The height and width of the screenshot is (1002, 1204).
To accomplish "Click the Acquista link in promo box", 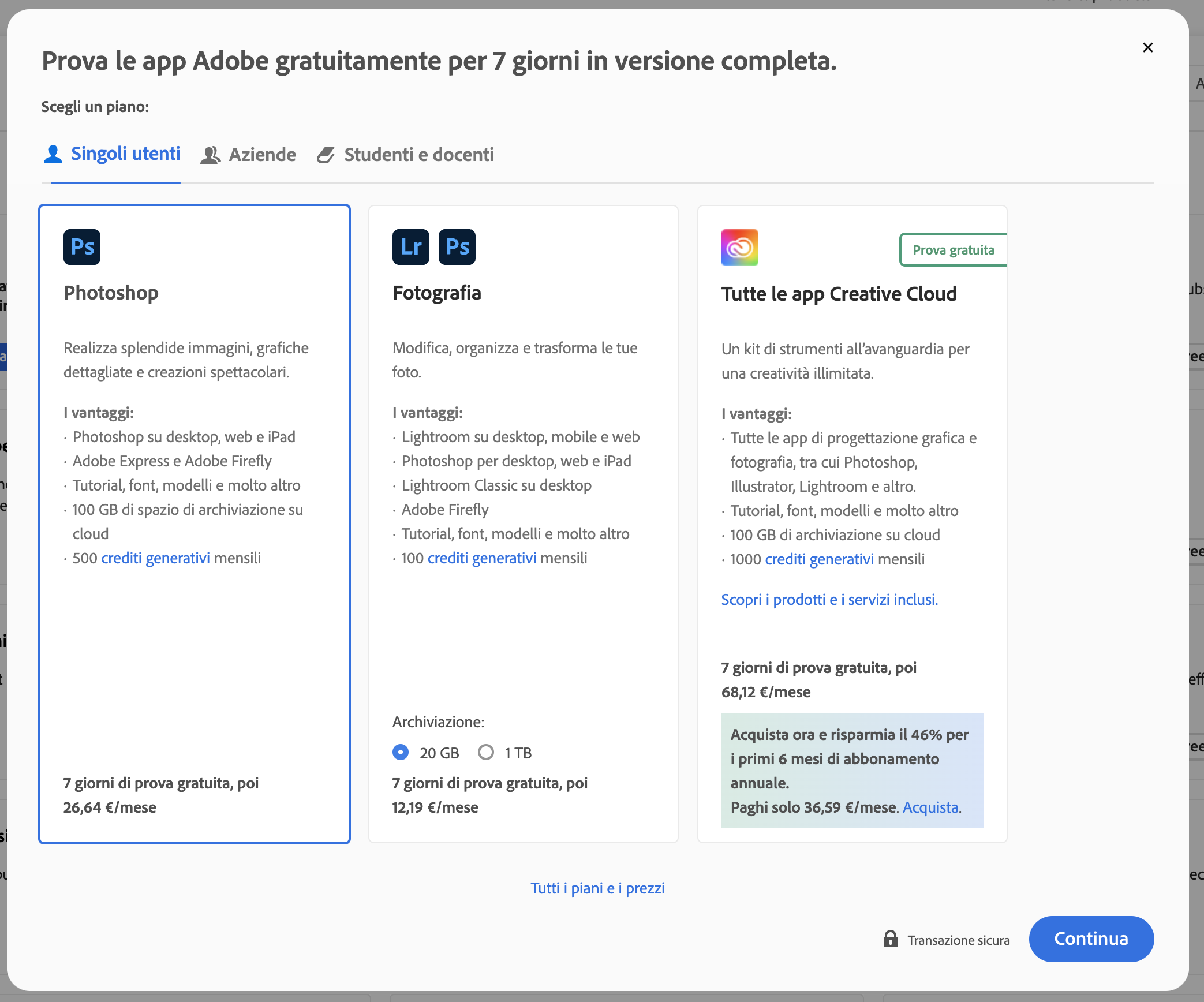I will click(930, 807).
